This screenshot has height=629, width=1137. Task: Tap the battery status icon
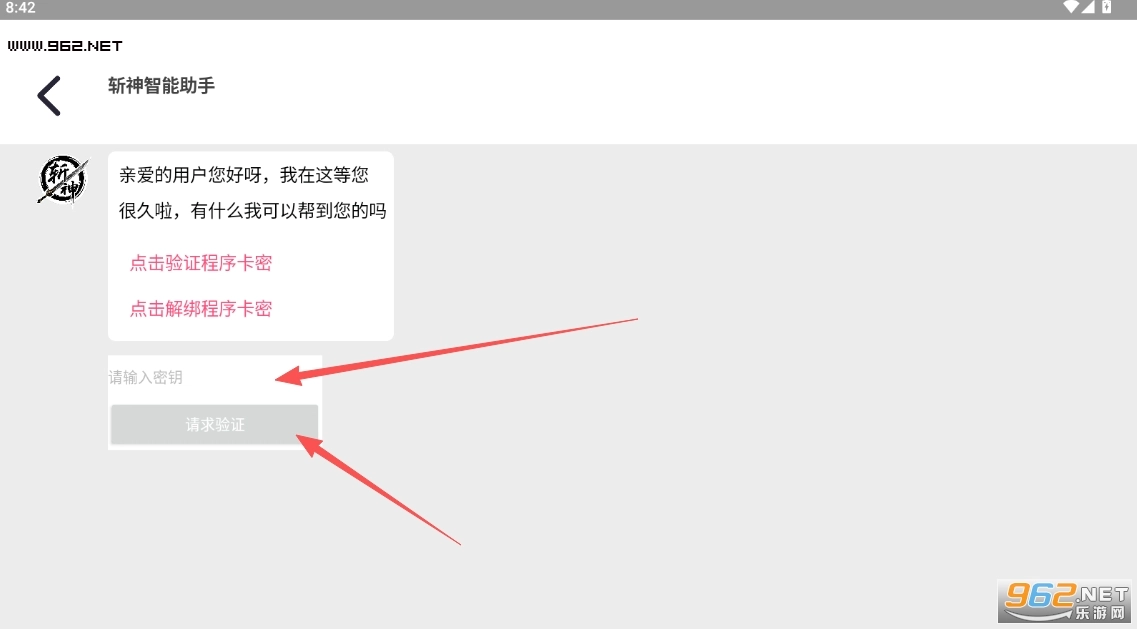[1107, 7]
